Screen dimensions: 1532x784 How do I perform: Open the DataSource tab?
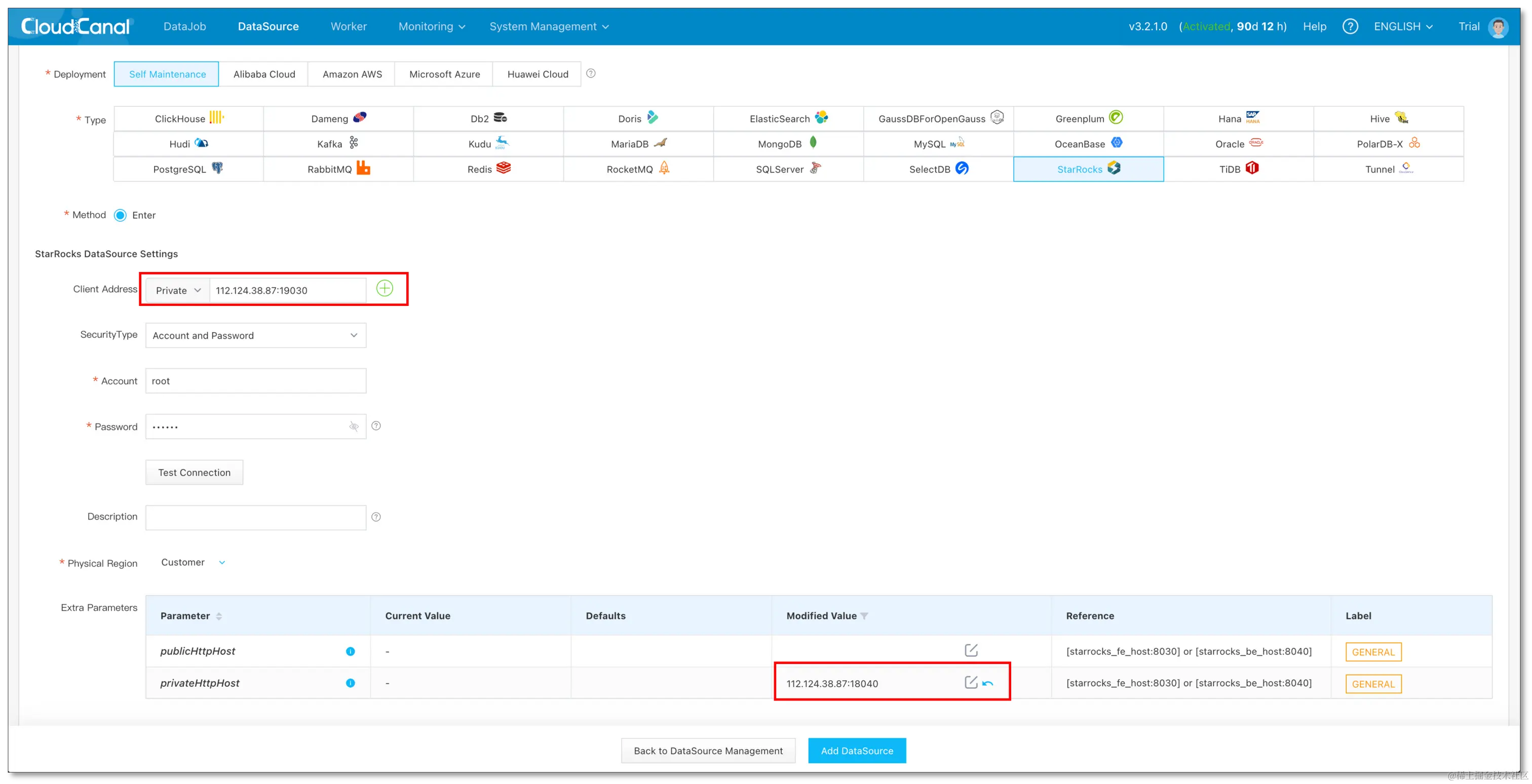pos(268,26)
